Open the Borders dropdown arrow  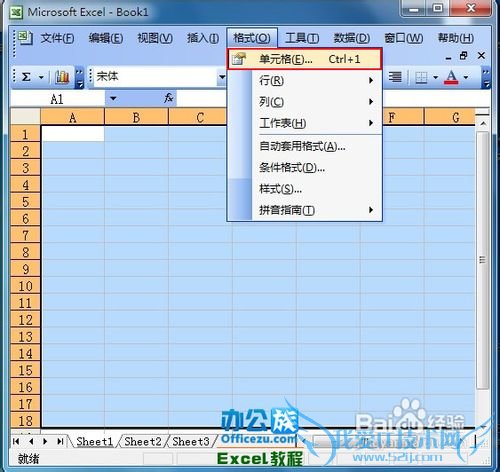(435, 78)
